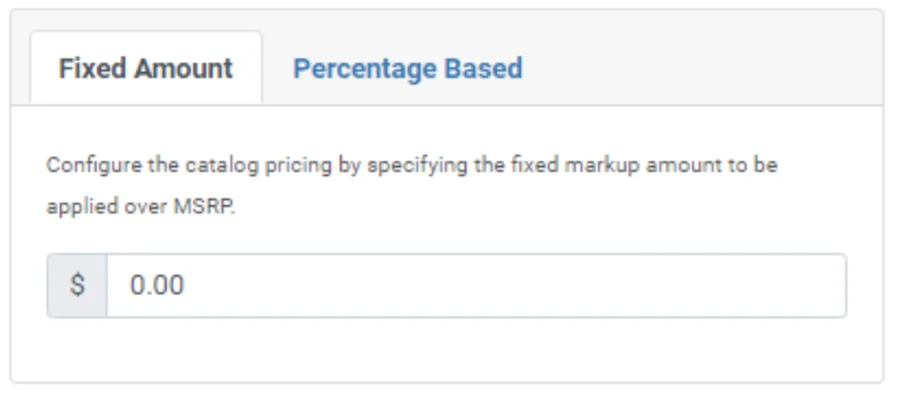
Task: Select the Fixed Amount tab
Action: pos(146,68)
